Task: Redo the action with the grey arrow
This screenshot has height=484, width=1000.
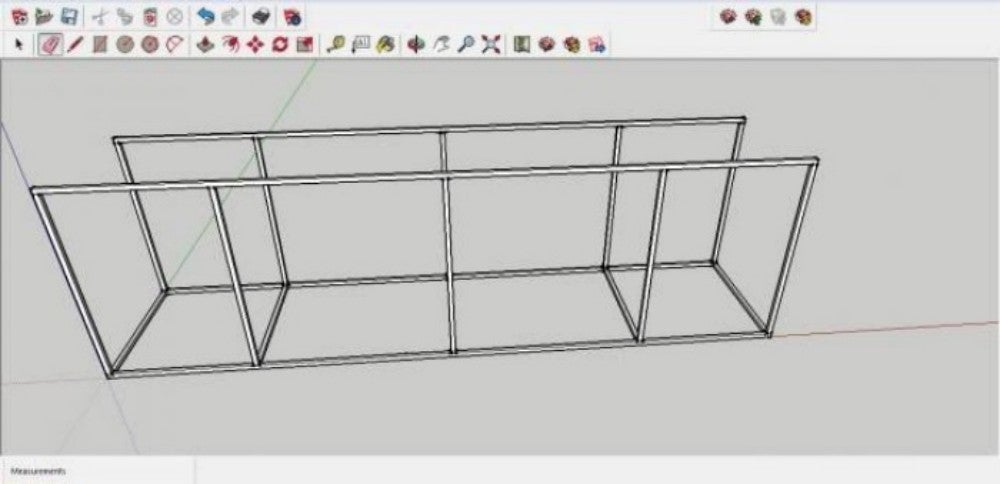Action: [x=230, y=17]
